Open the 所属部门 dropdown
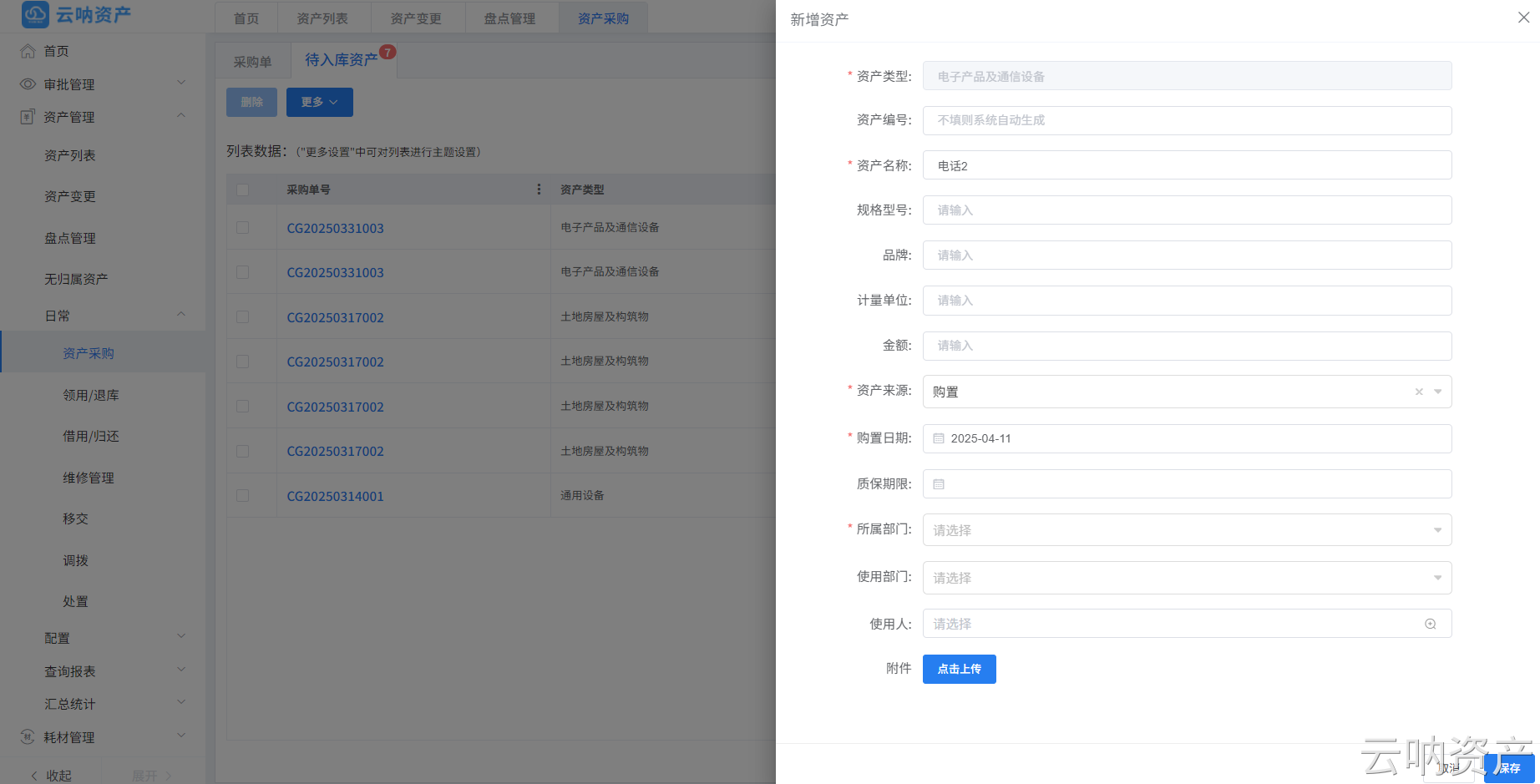The height and width of the screenshot is (784, 1540). pos(1186,529)
